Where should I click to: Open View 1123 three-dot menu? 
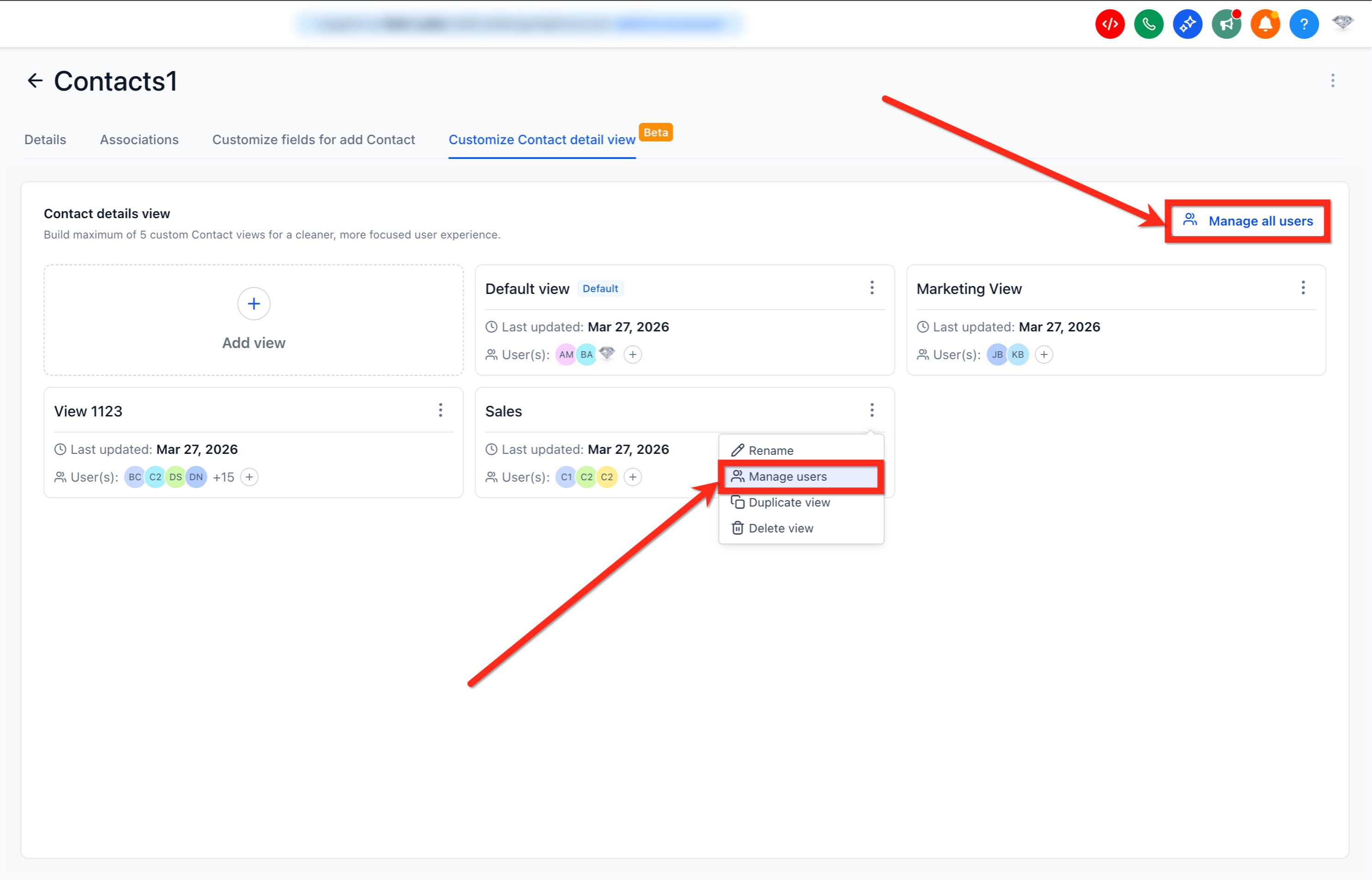click(x=441, y=409)
